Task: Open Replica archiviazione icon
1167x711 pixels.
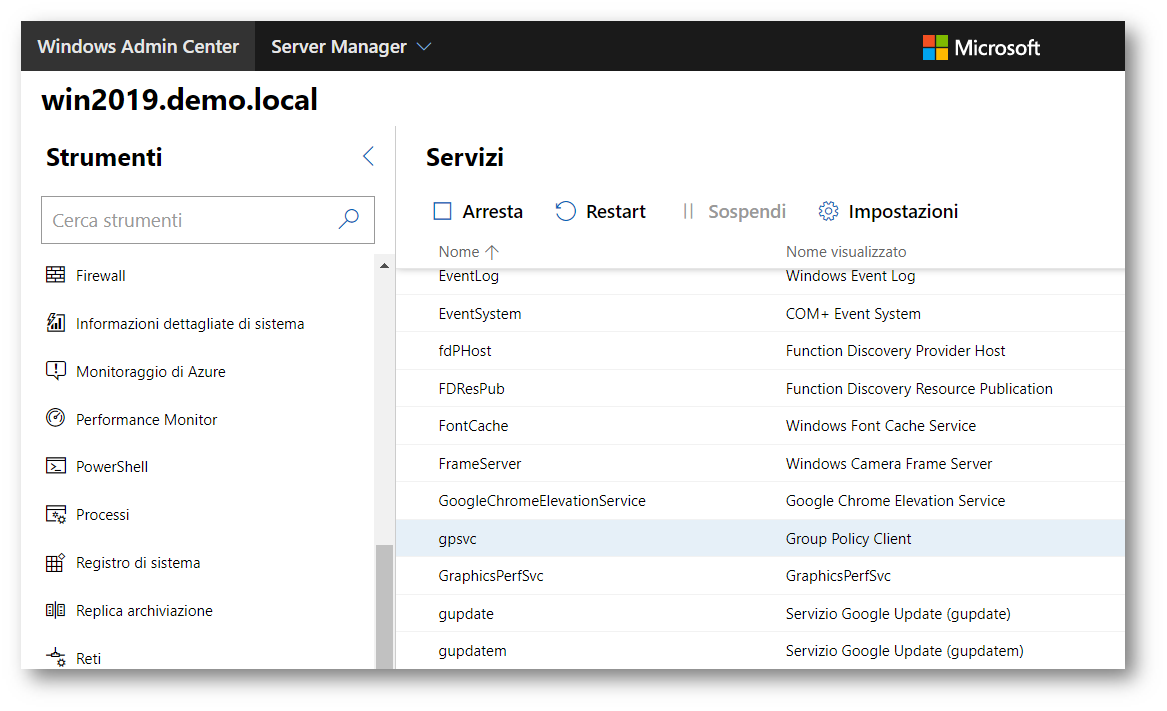Action: (x=55, y=610)
